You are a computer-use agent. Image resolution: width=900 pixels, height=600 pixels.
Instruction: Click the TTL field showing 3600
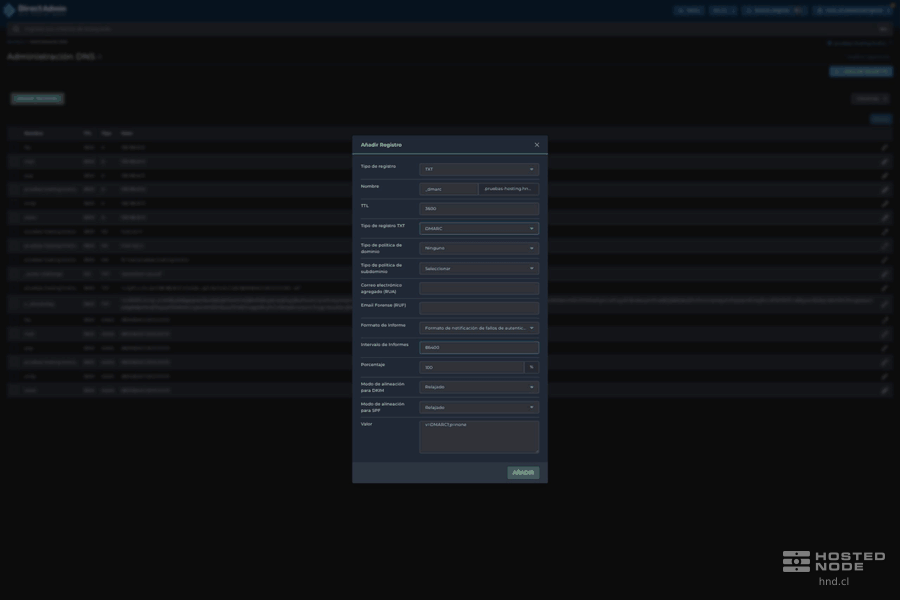click(479, 208)
